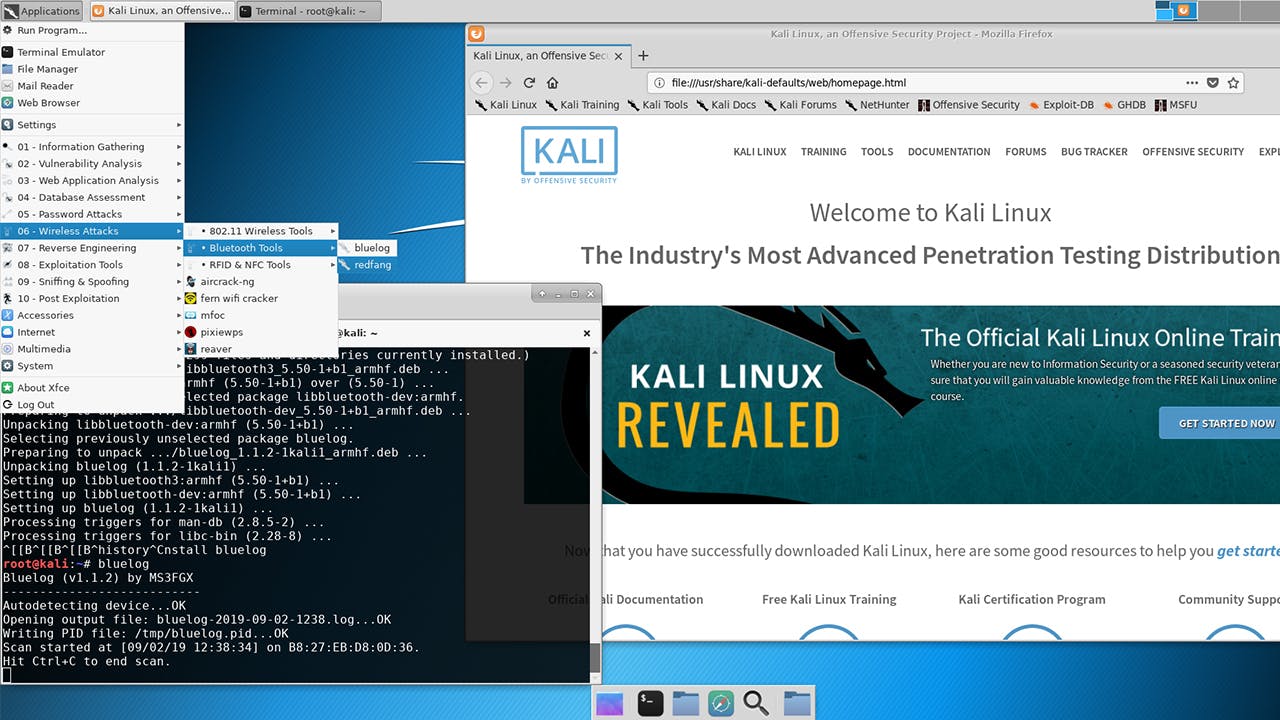Open BUG TRACKER in the page navigation
The width and height of the screenshot is (1280, 720).
click(x=1095, y=152)
